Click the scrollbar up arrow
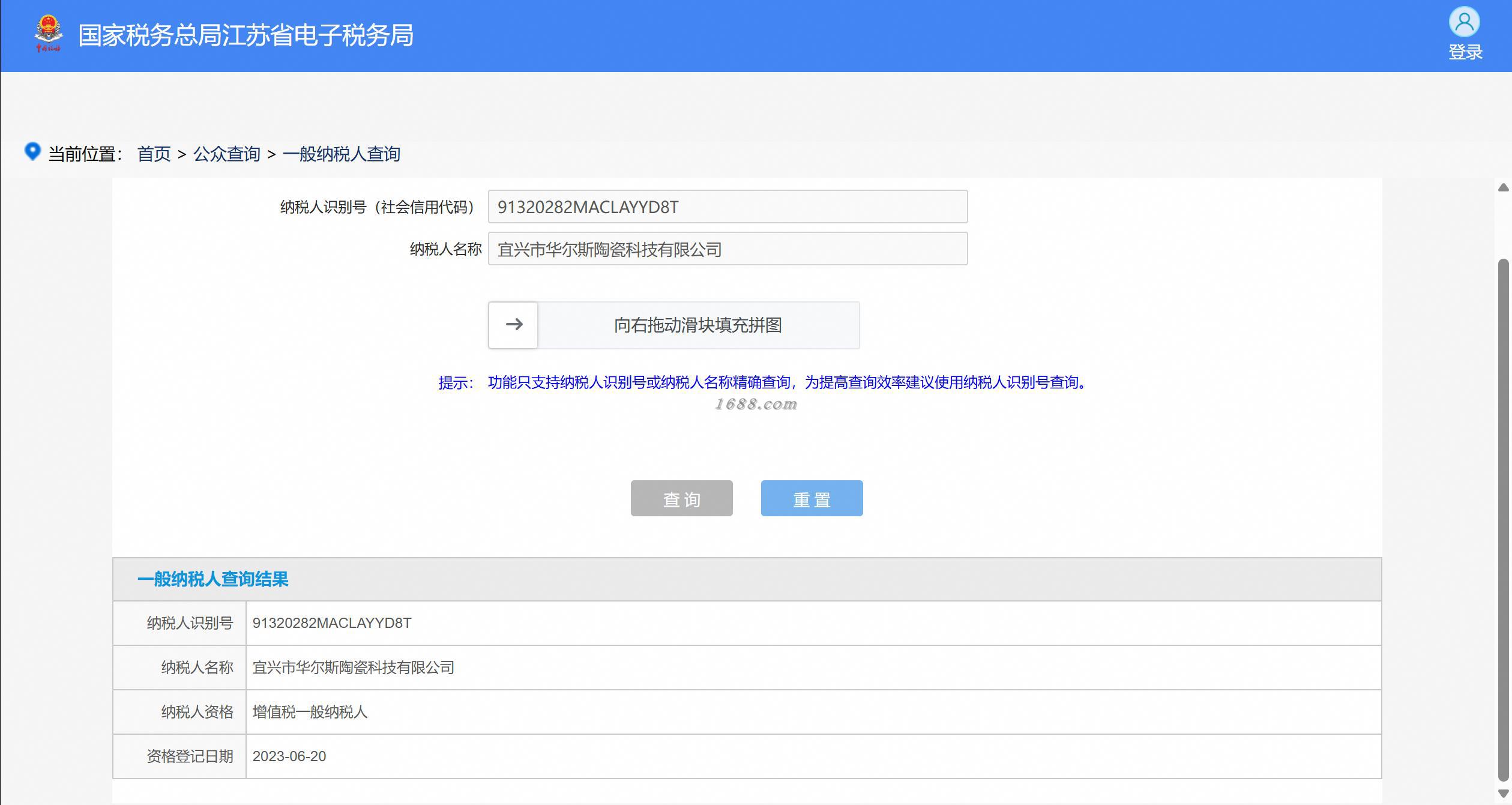Screen dimensions: 1512x805 tap(1503, 188)
